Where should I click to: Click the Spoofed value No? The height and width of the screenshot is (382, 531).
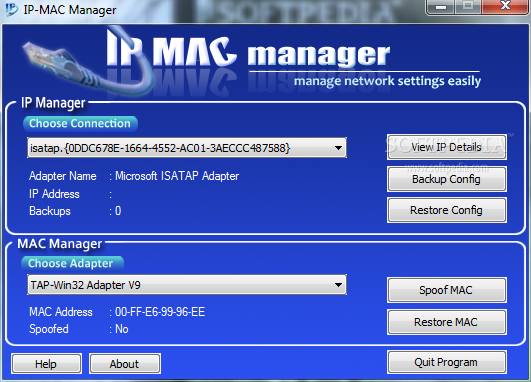click(122, 329)
